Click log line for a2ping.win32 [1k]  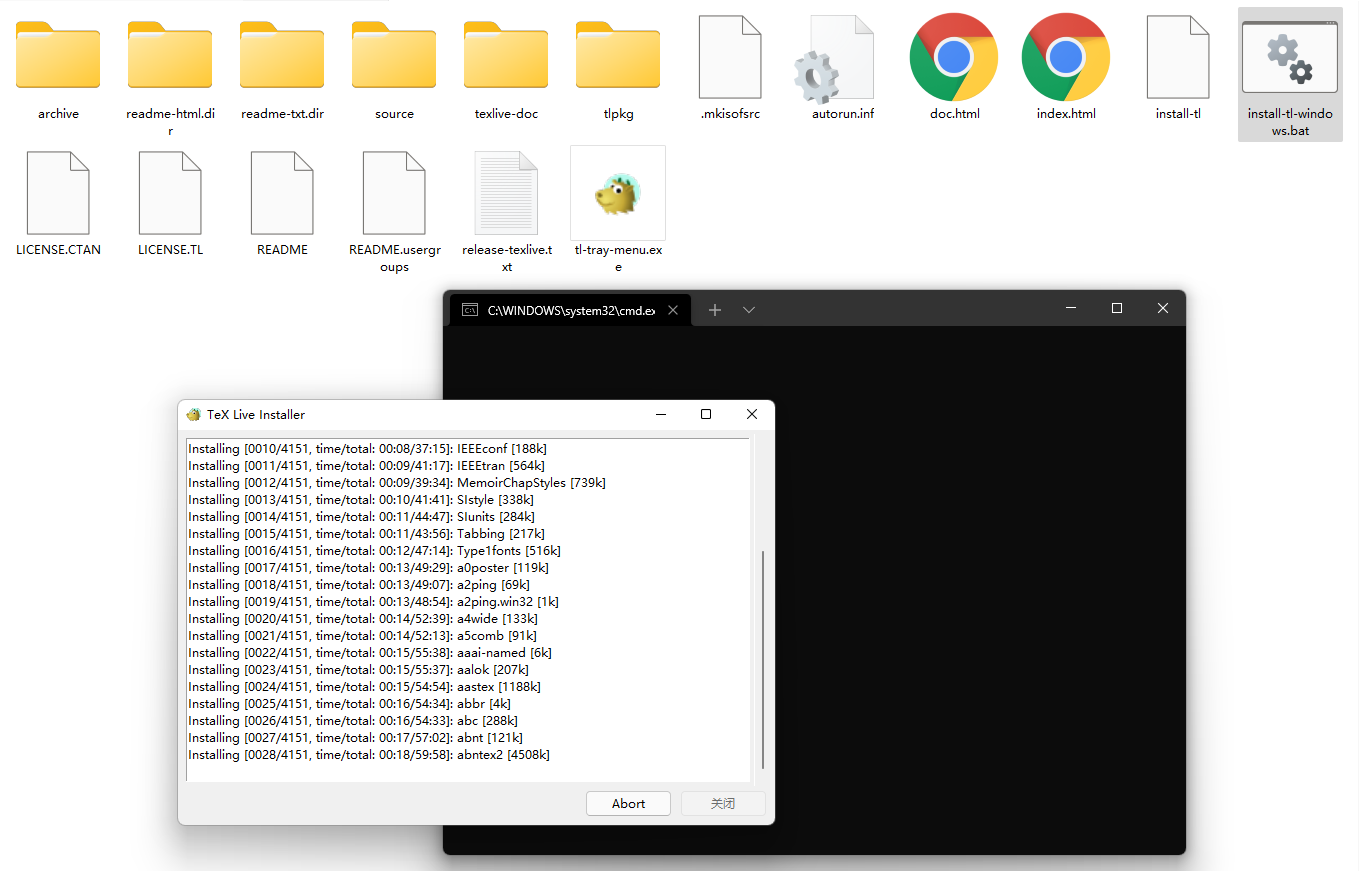tap(374, 601)
